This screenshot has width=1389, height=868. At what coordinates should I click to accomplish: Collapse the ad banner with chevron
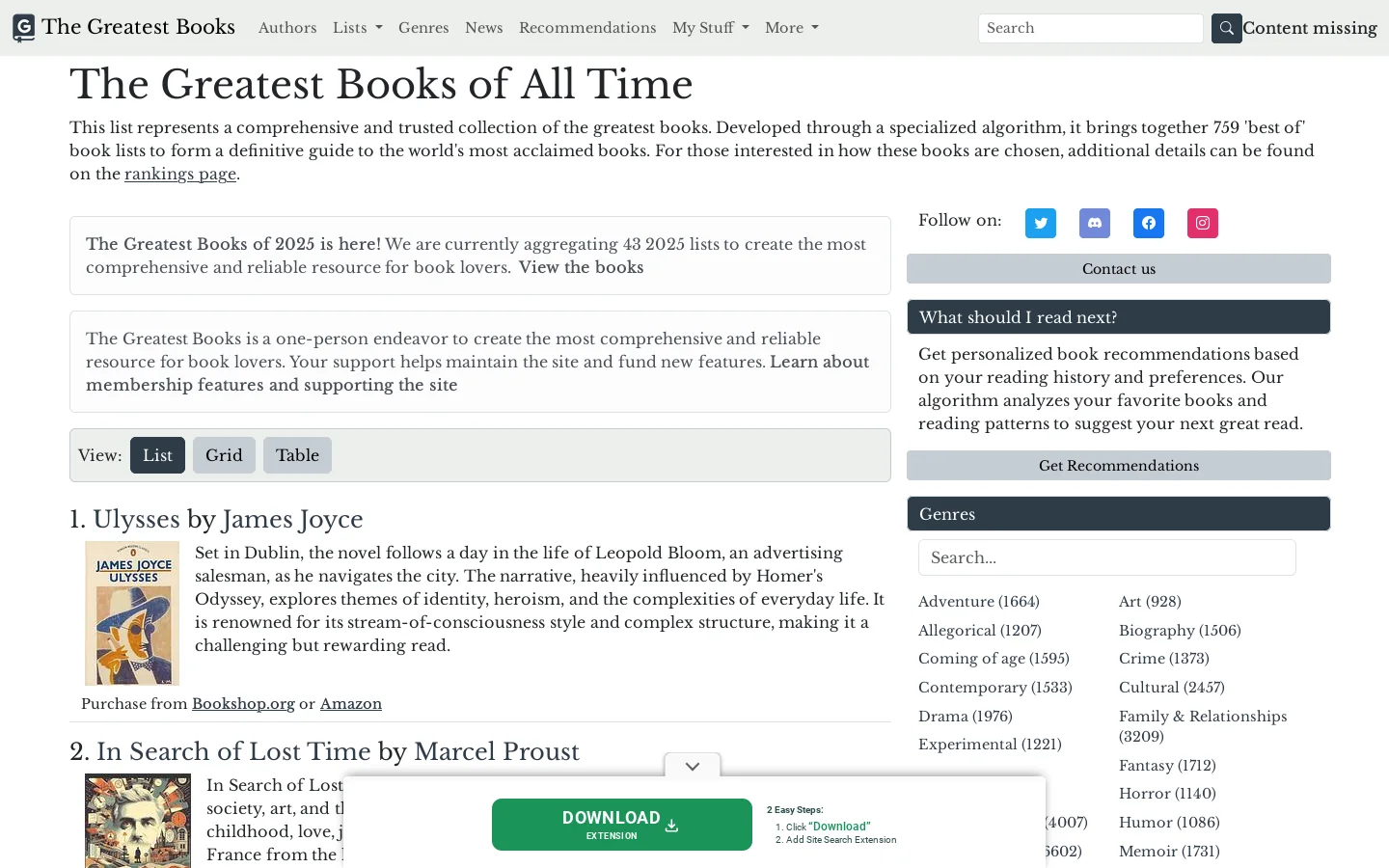(x=693, y=766)
